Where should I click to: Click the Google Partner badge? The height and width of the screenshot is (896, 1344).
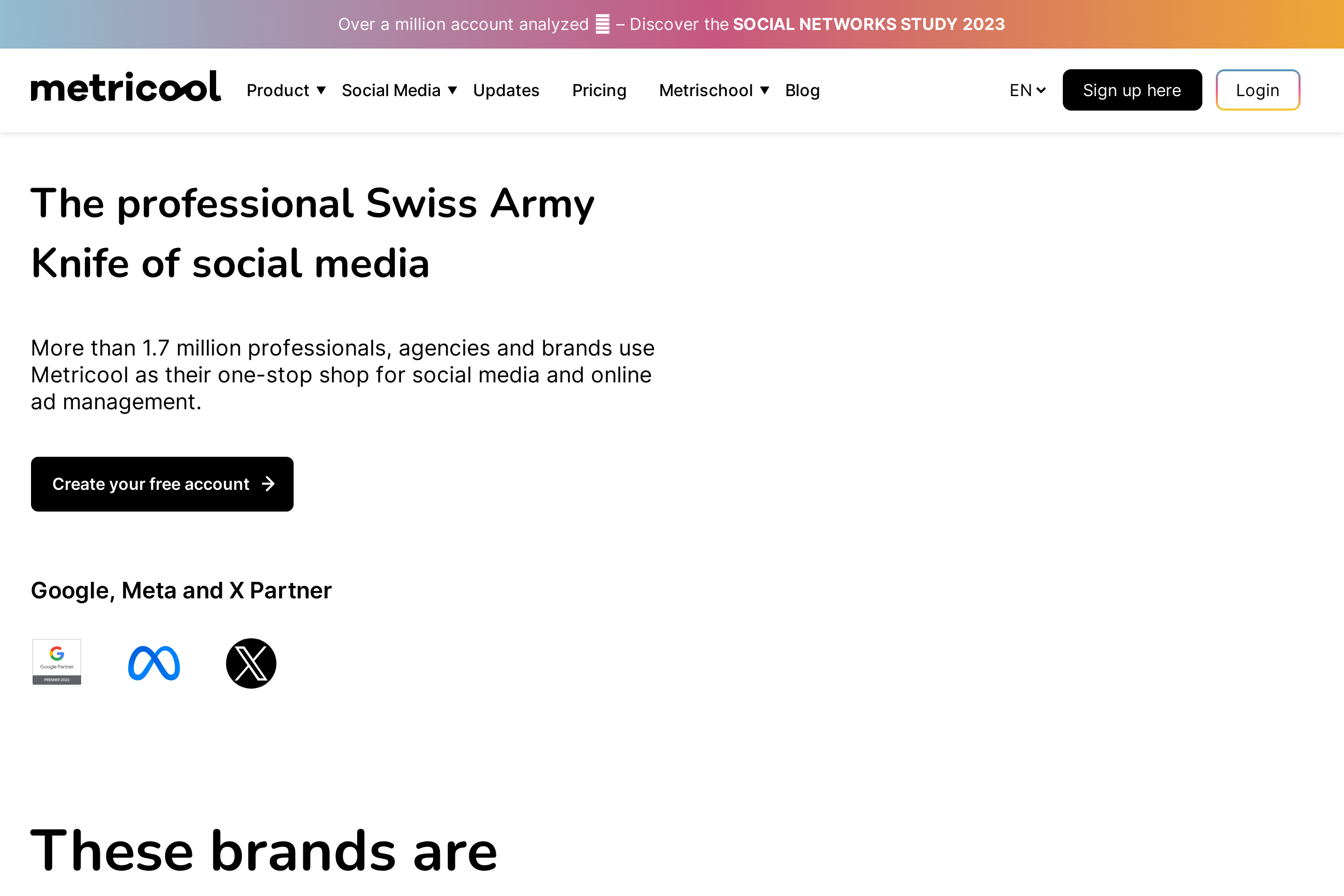(x=56, y=662)
